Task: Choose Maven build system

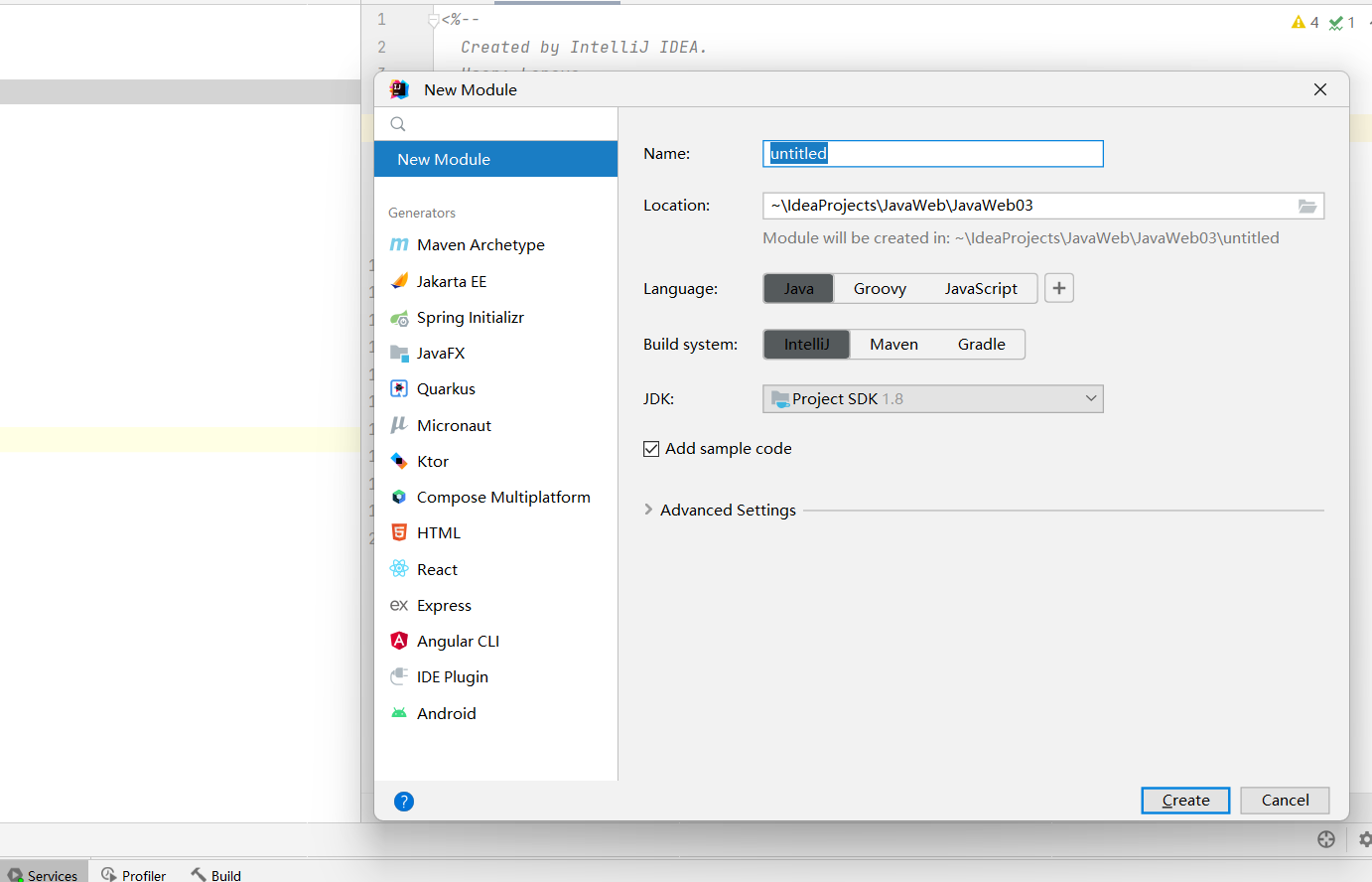Action: click(x=893, y=344)
